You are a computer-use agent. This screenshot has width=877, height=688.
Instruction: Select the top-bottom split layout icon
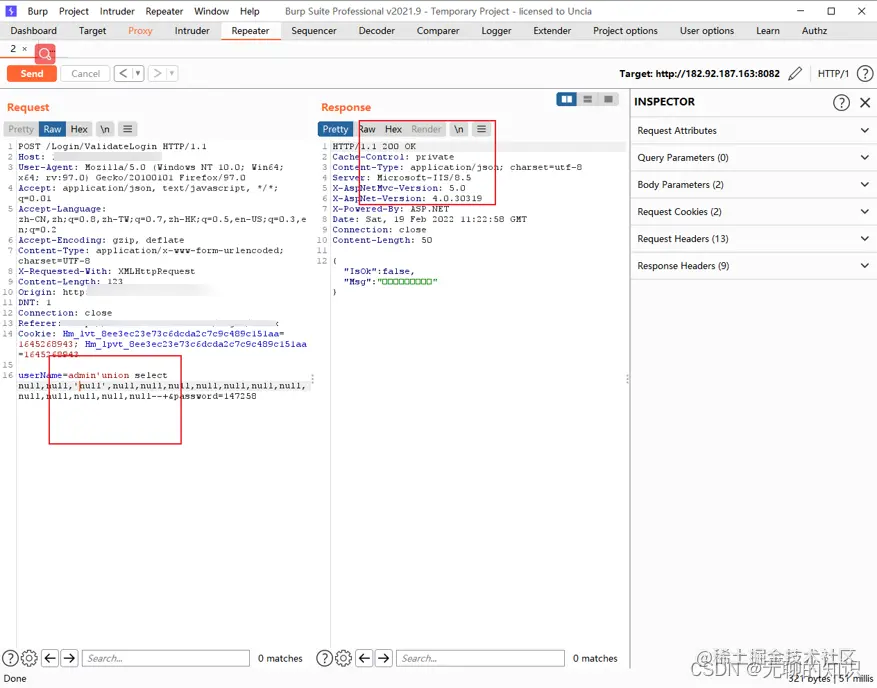(587, 99)
